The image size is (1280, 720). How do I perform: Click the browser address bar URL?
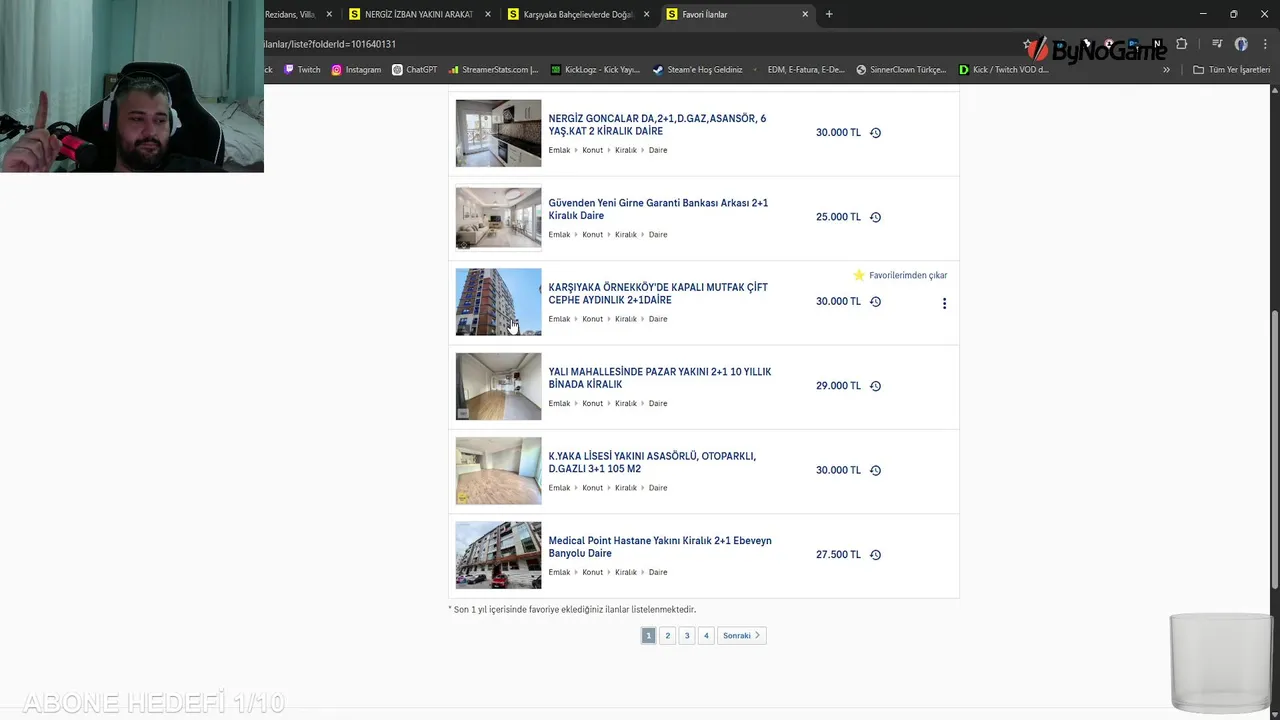pyautogui.click(x=330, y=44)
